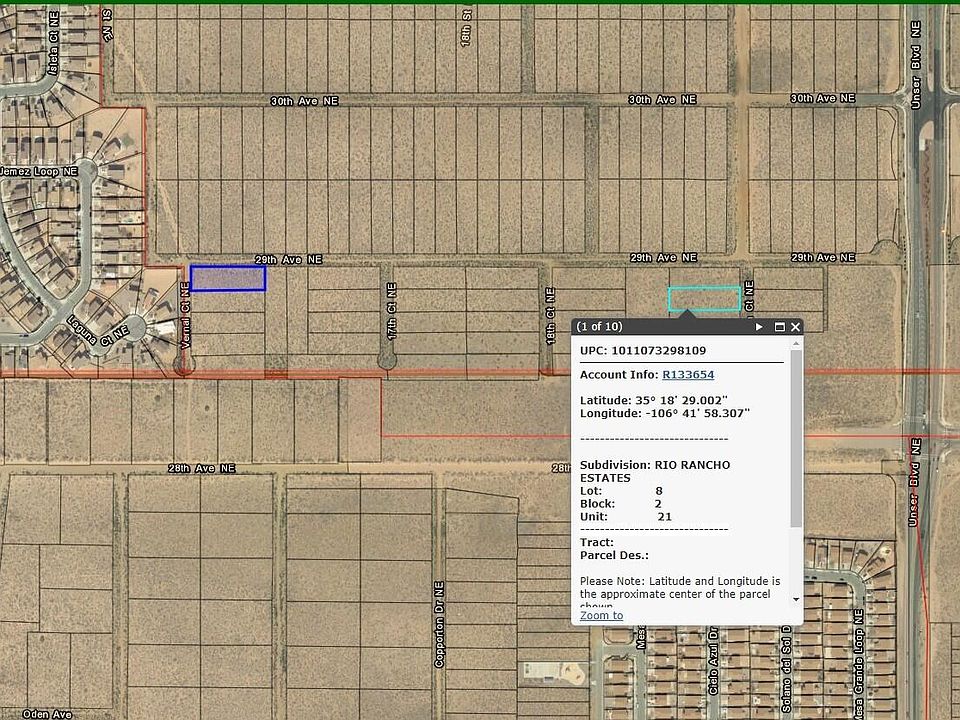
Task: Click the Subdivision RIO RANCHO ESTATES text
Action: [x=655, y=471]
